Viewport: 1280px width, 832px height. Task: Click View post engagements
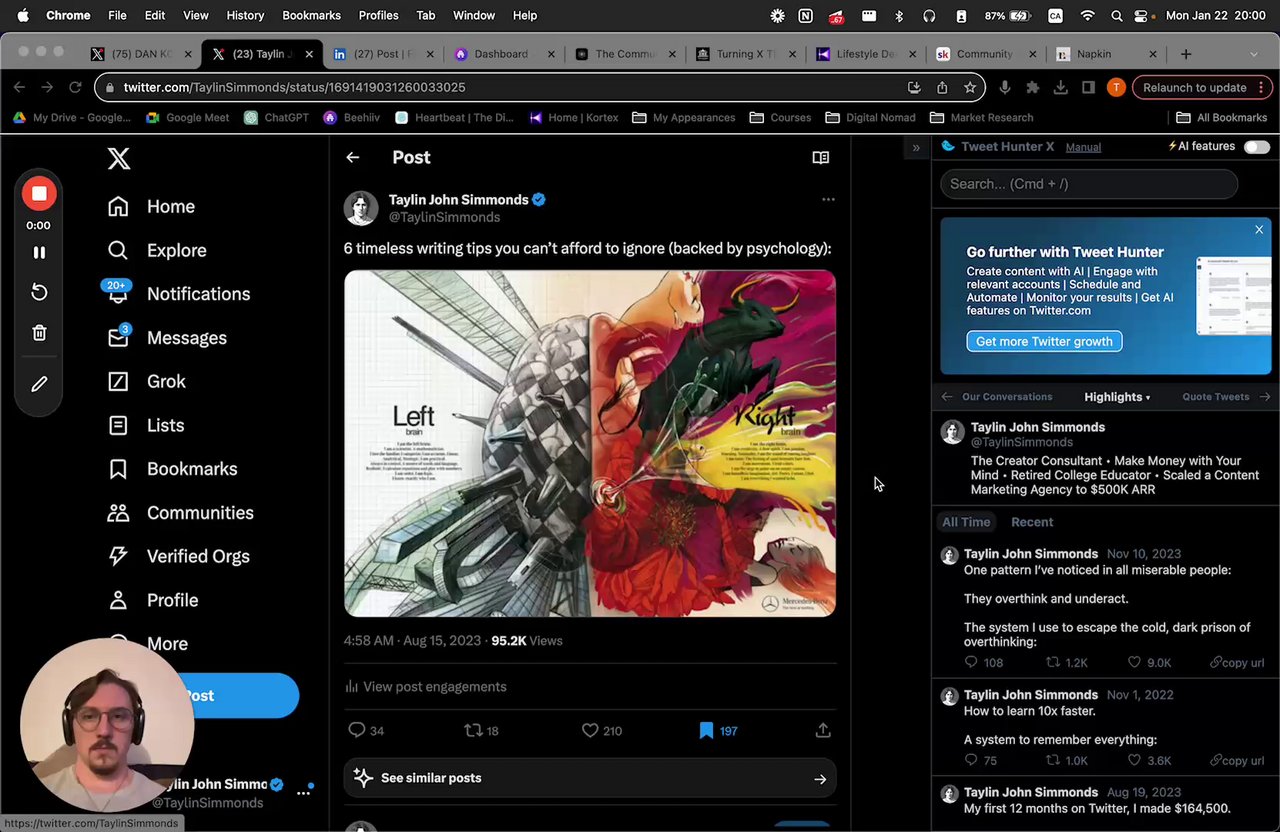(425, 687)
